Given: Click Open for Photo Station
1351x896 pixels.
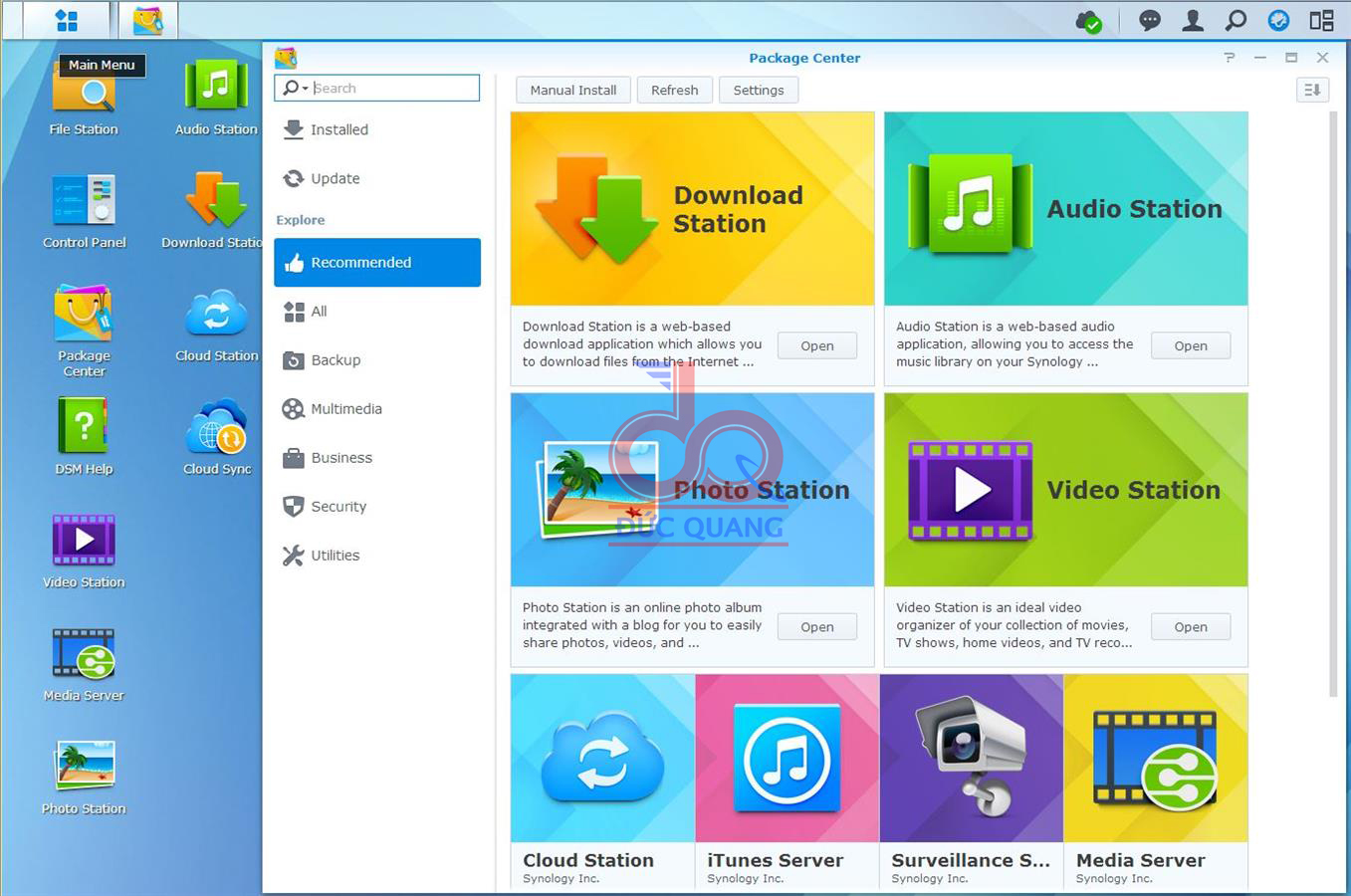Looking at the screenshot, I should pos(817,626).
